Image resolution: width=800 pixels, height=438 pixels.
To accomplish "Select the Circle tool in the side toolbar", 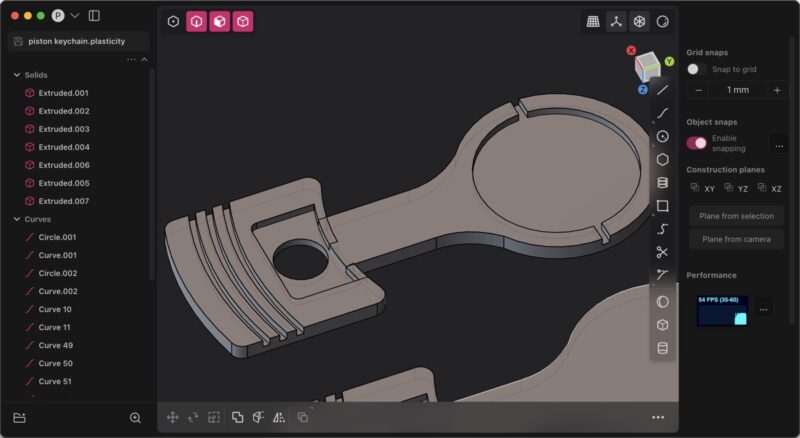I will tap(662, 136).
